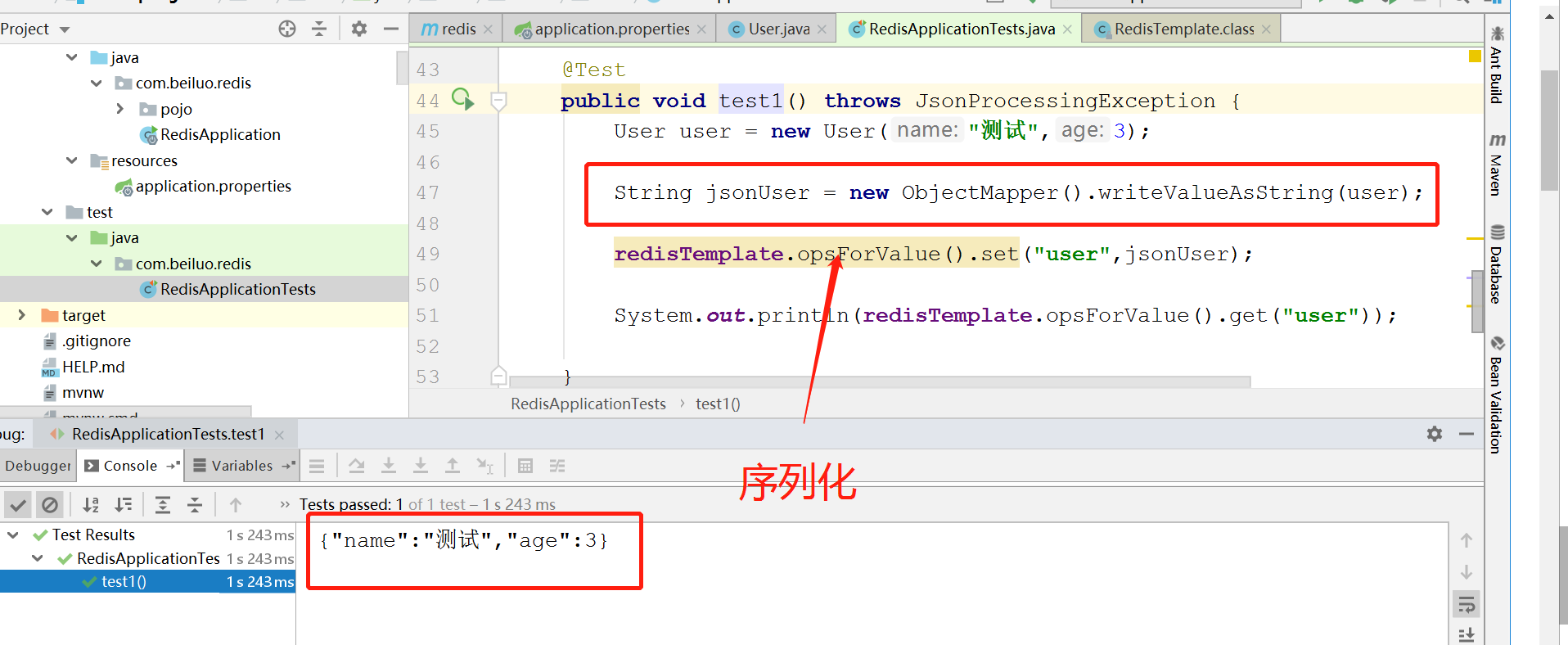Click test1() in the editor breadcrumb
Viewport: 1568px width, 645px height.
point(718,404)
